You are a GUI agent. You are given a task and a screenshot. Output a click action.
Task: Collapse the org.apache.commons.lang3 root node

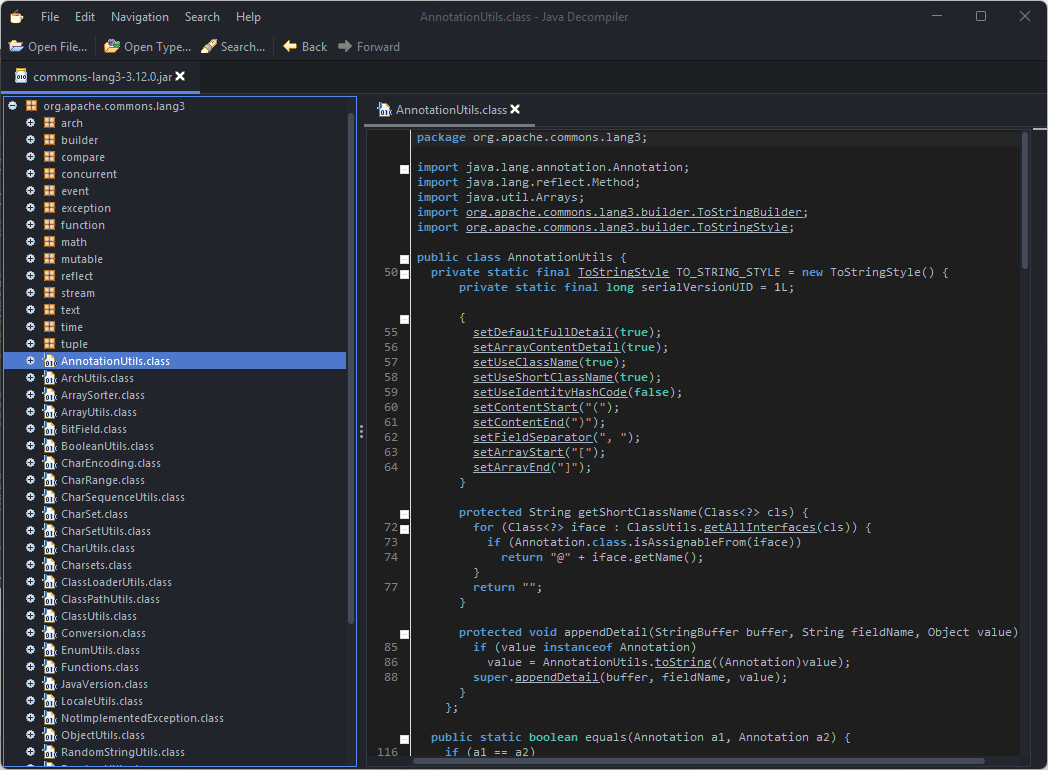click(13, 106)
